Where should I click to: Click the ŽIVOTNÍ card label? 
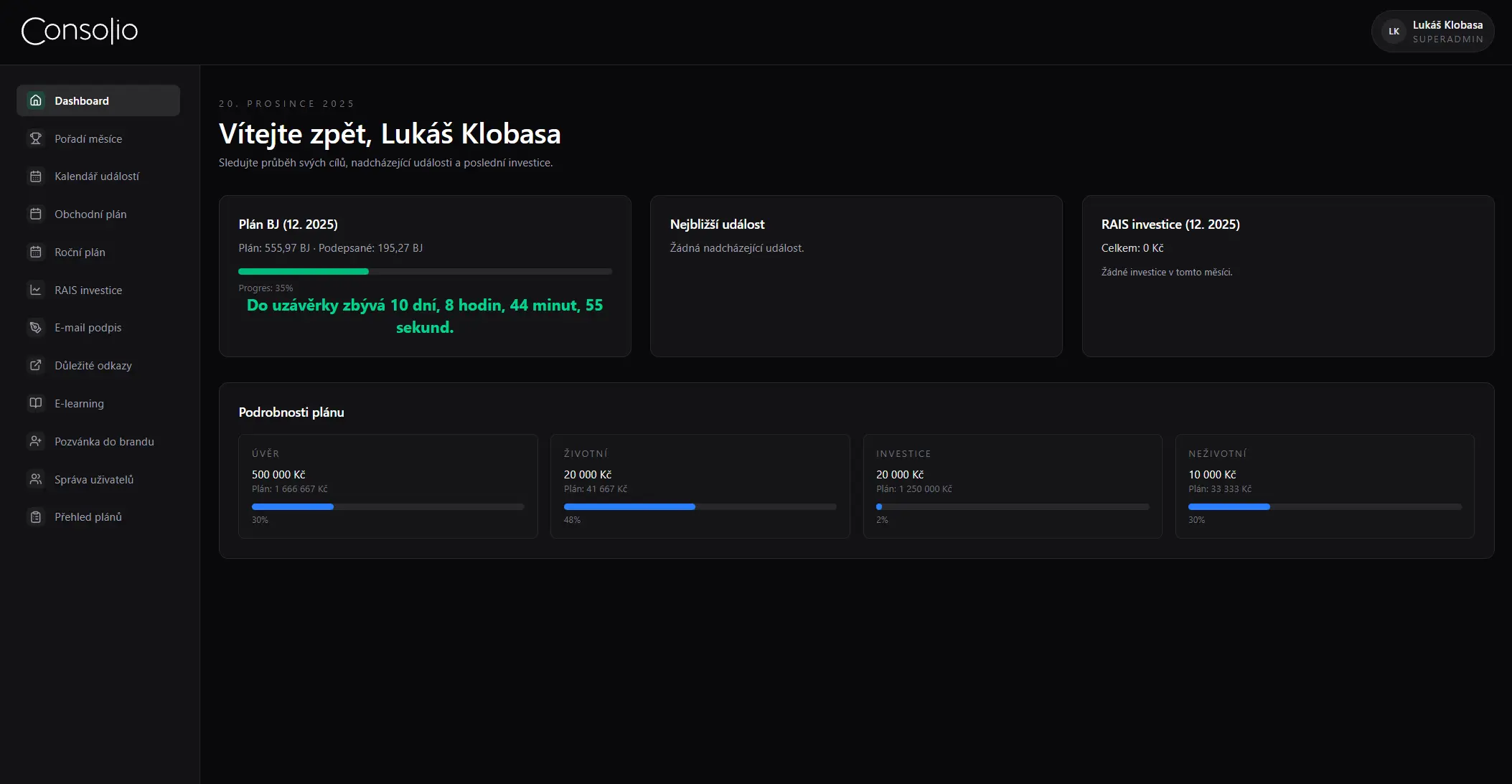586,453
